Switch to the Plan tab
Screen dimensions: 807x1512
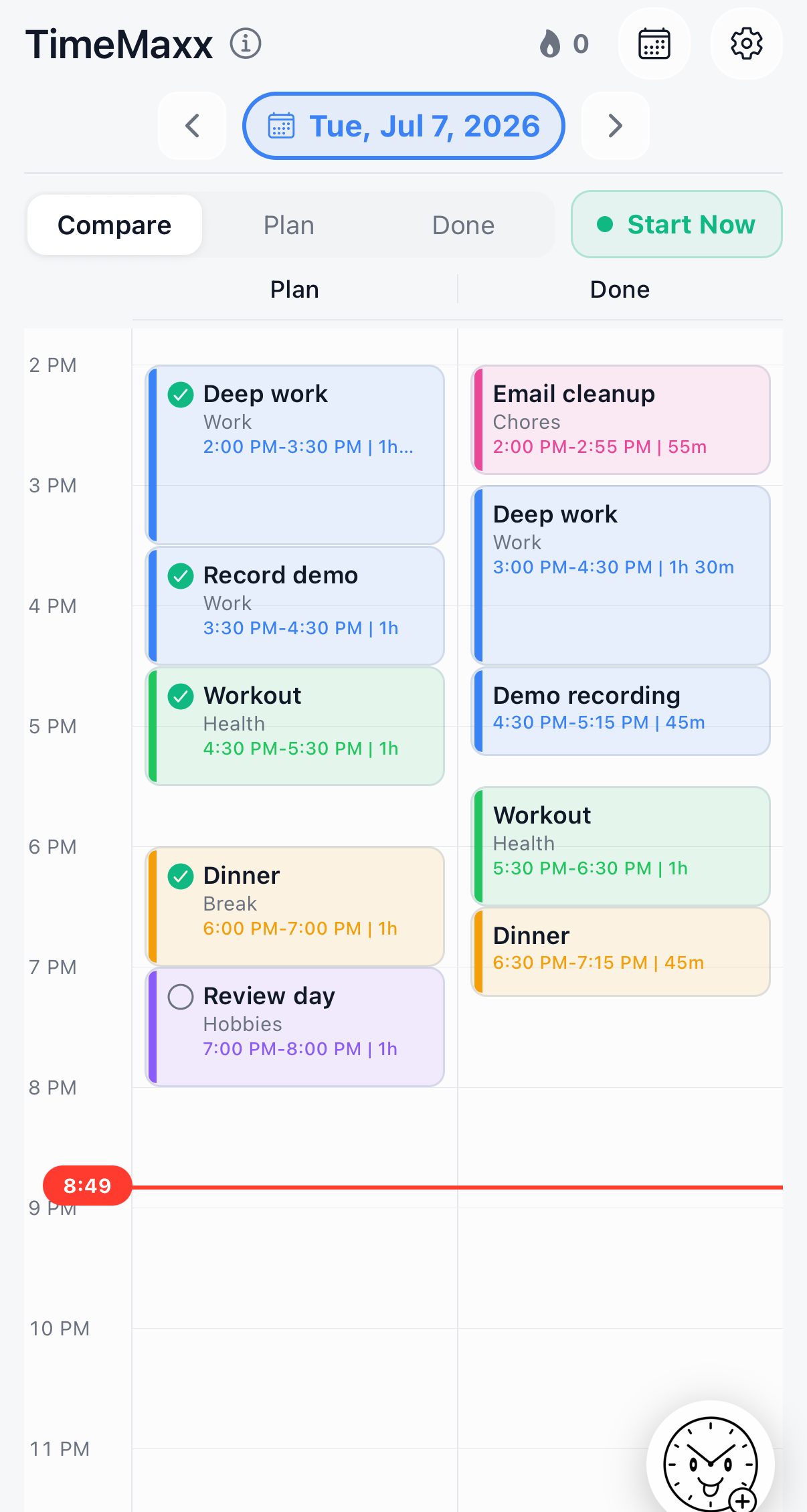(x=289, y=225)
